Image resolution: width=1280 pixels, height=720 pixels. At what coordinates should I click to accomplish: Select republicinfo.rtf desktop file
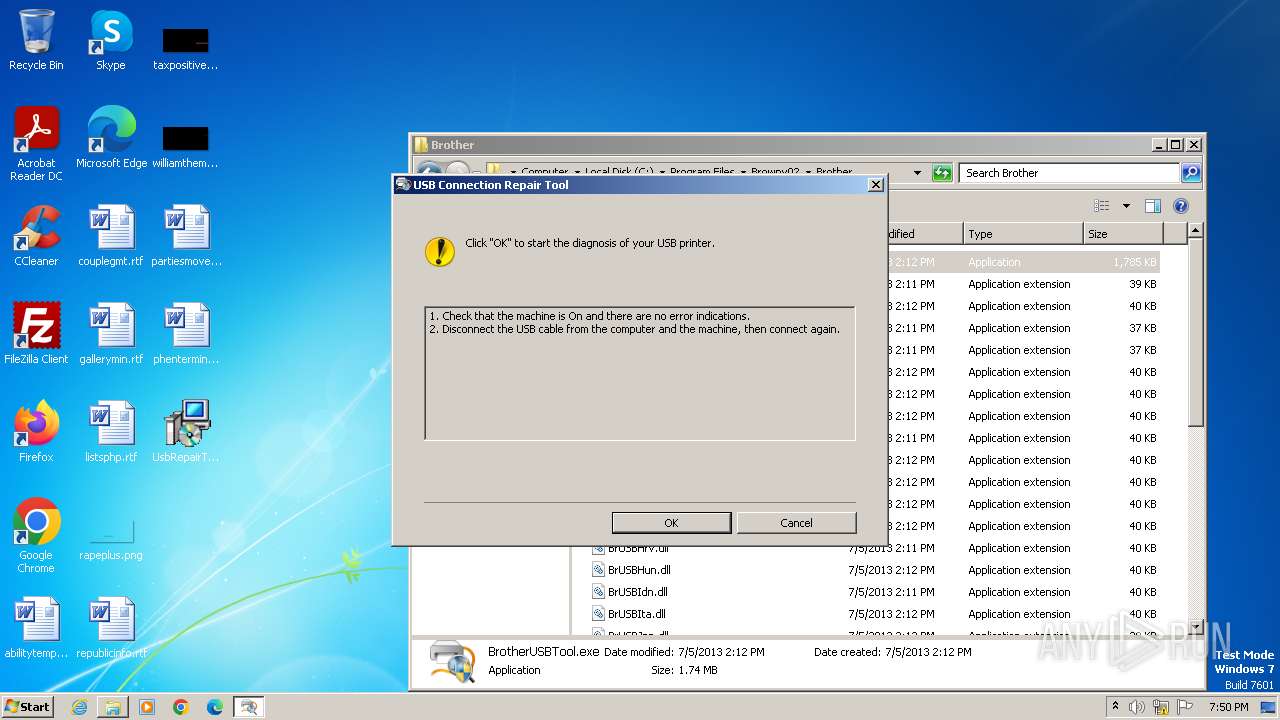(x=110, y=628)
